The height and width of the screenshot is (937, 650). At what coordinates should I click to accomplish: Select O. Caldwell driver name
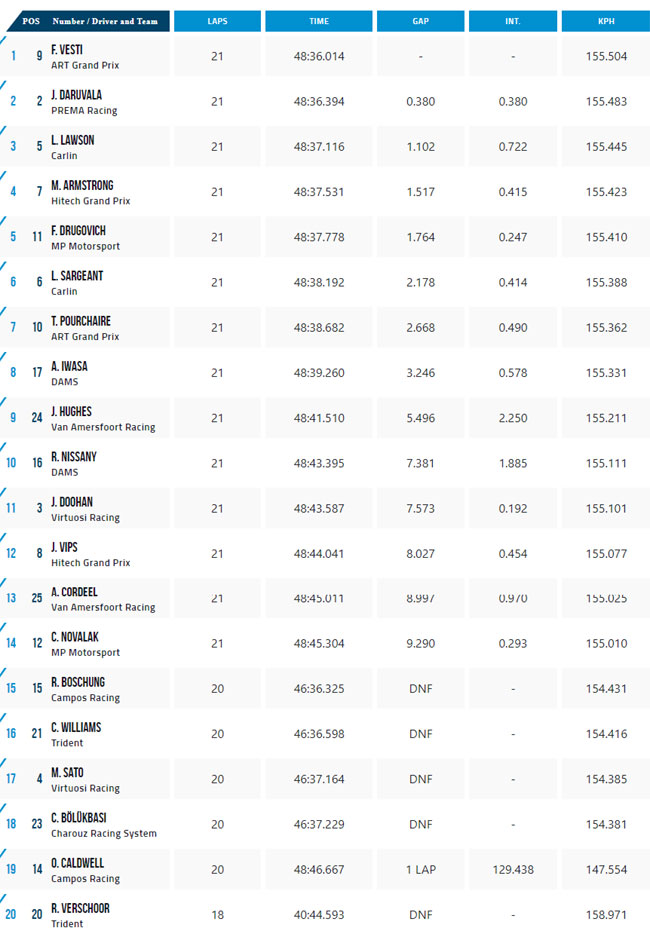coord(77,863)
